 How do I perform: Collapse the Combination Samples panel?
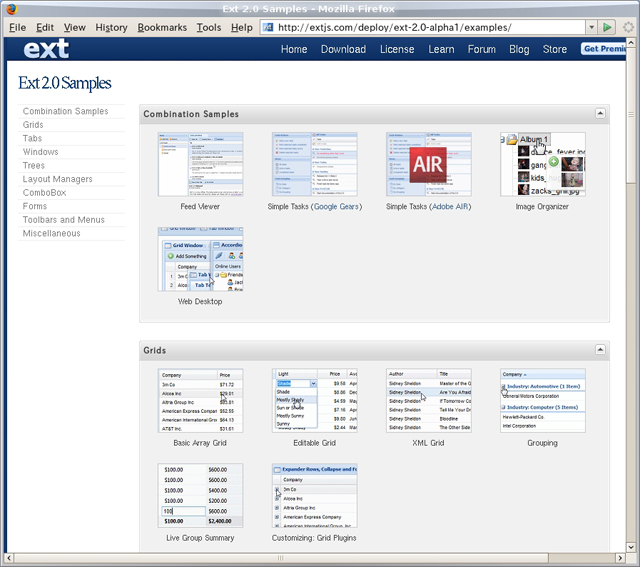tap(600, 113)
